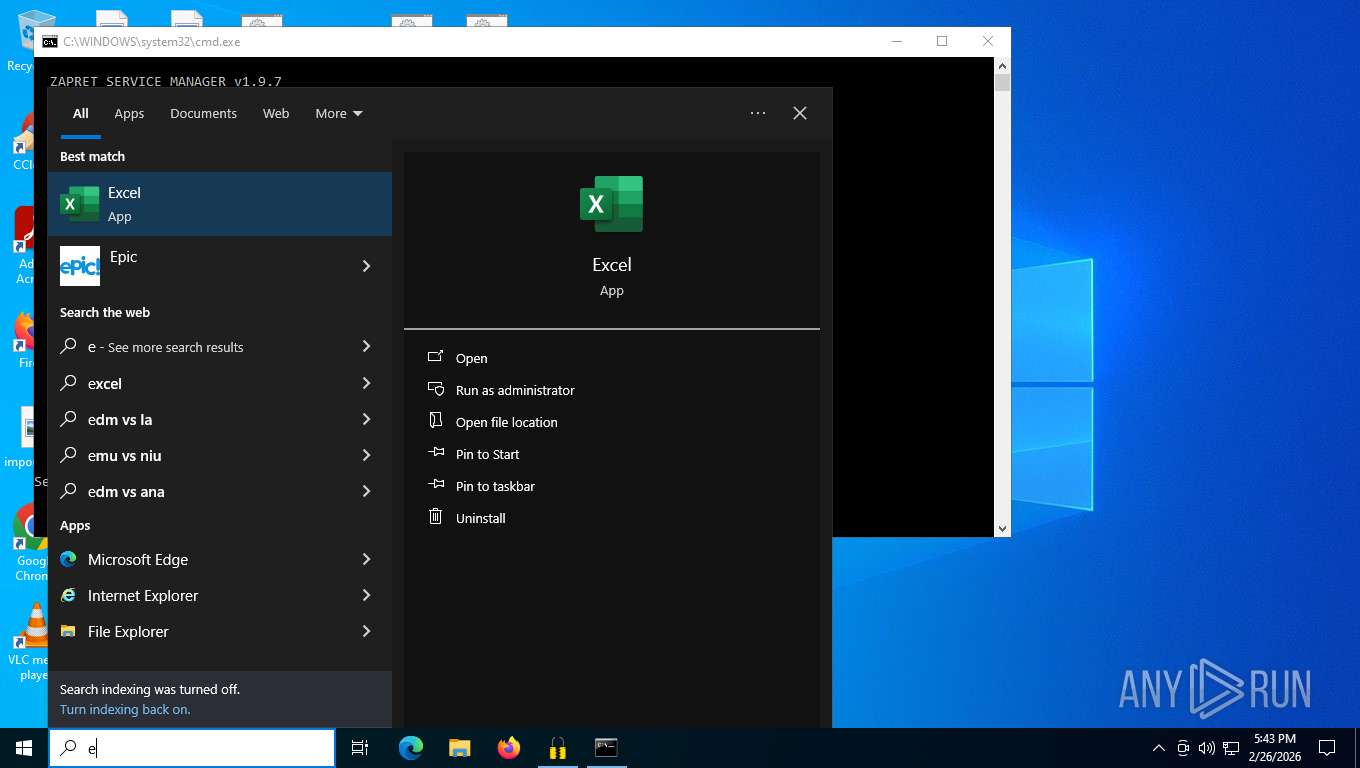Click the padlock app icon on the taskbar
The width and height of the screenshot is (1360, 768).
558,748
